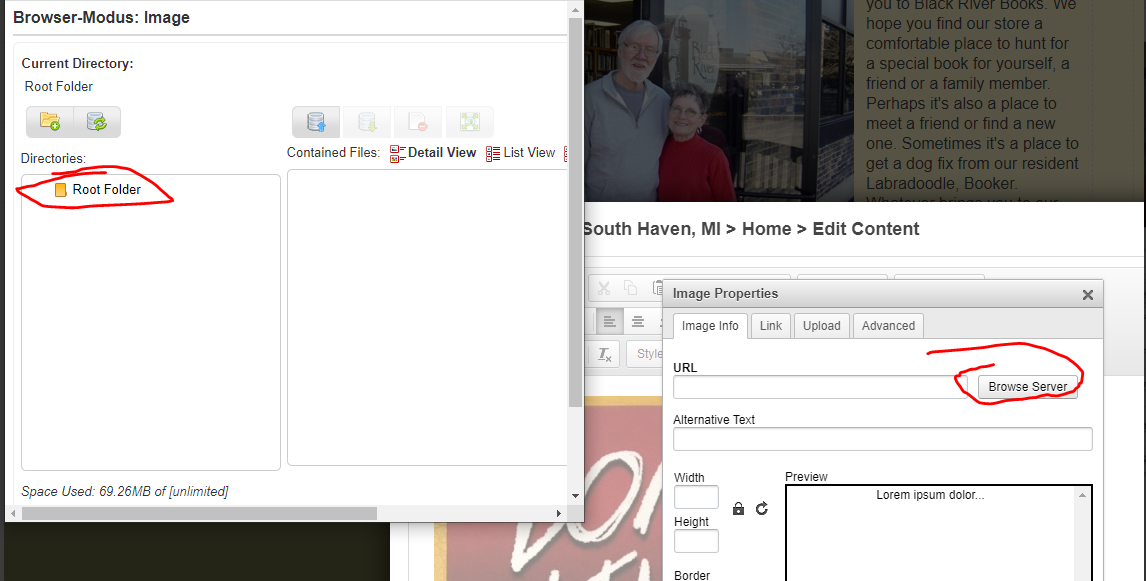Select the Root Folder yellow folder icon
This screenshot has width=1146, height=581.
[x=59, y=188]
